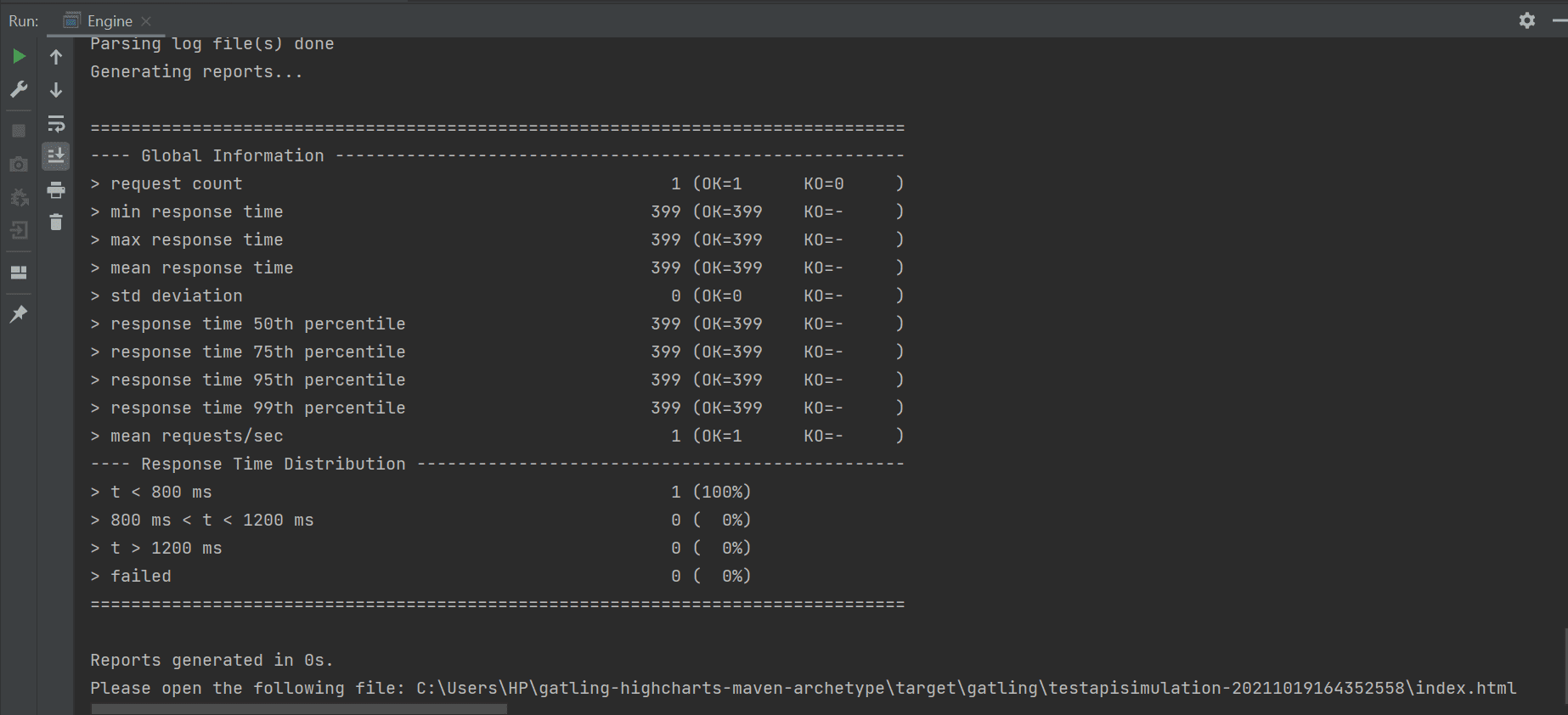Image resolution: width=1568 pixels, height=715 pixels.
Task: Click the horizontal scrollbar under console
Action: pos(298,708)
